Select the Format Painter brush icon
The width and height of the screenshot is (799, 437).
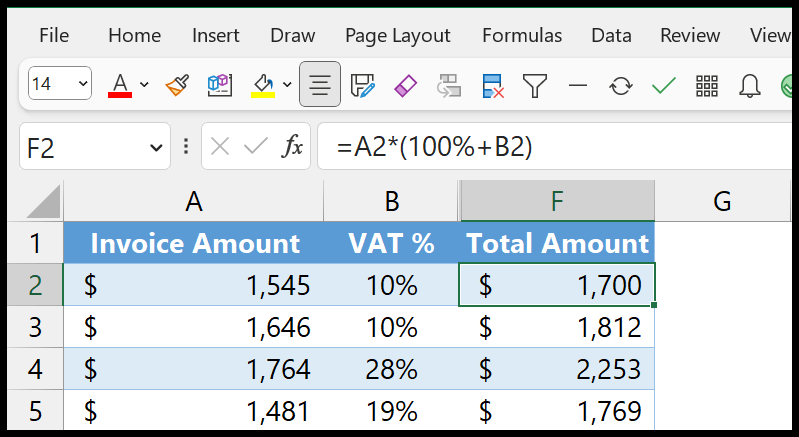point(177,85)
